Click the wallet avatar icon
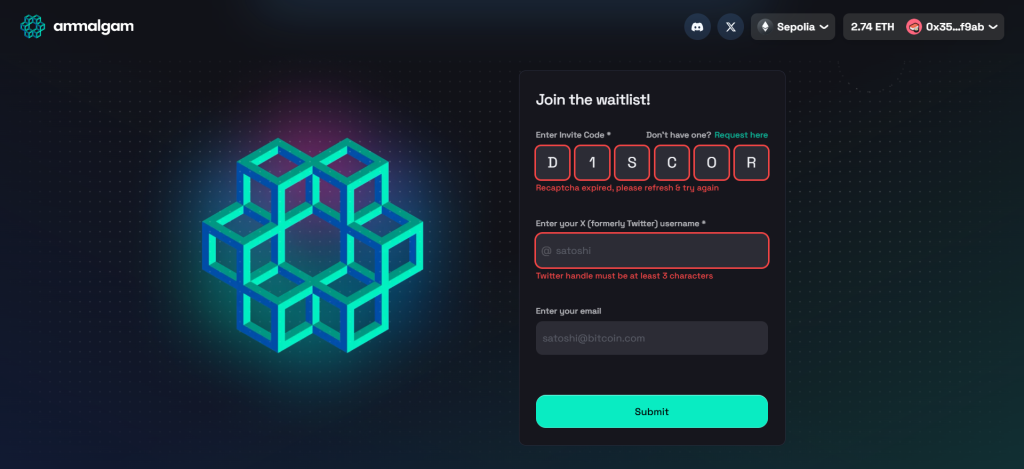Viewport: 1024px width, 469px height. [x=914, y=27]
